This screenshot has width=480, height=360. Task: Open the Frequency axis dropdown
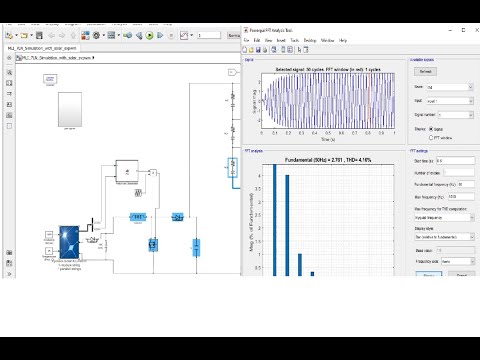point(458,261)
